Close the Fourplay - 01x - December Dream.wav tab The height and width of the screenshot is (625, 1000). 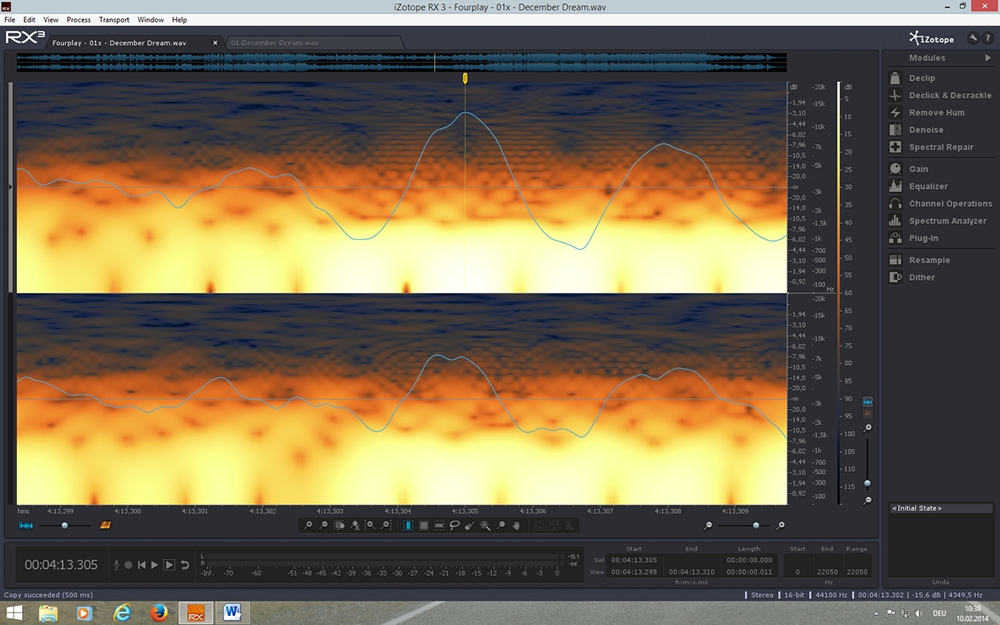(215, 43)
